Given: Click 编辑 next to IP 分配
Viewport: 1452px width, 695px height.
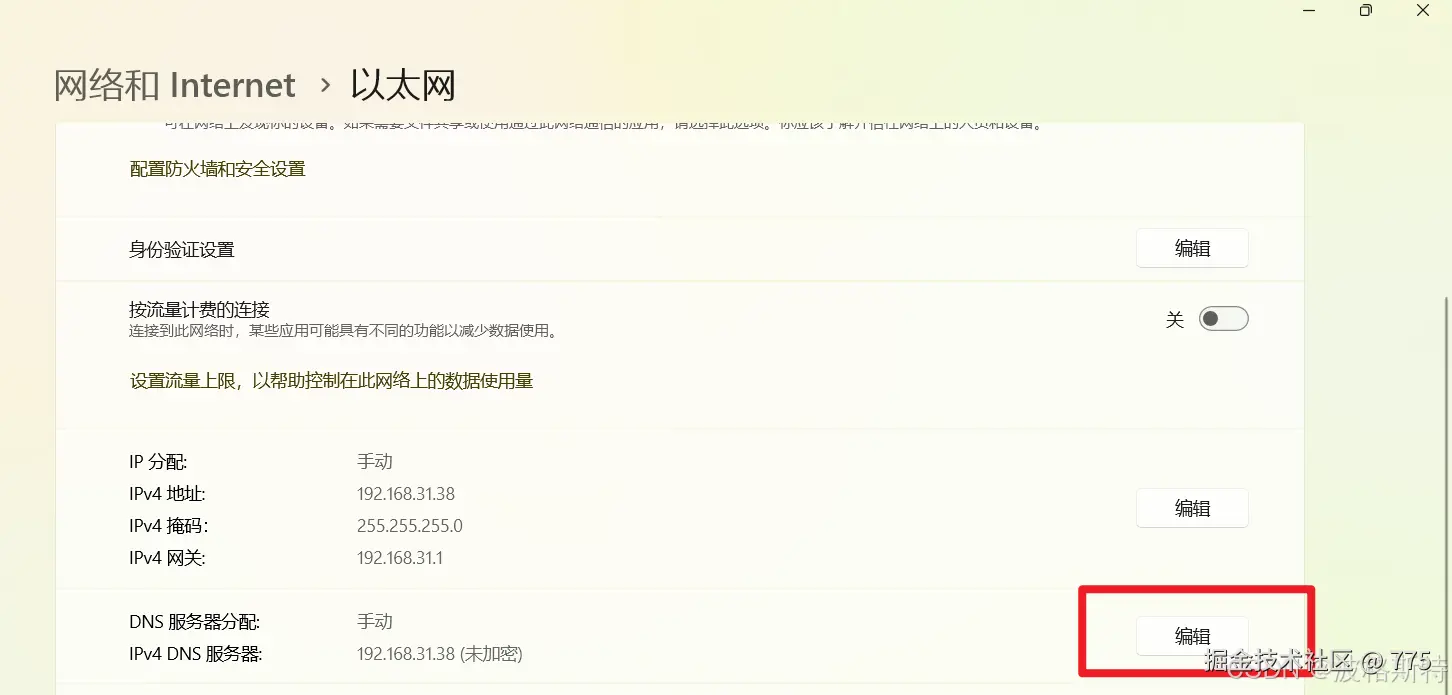Looking at the screenshot, I should click(x=1192, y=508).
